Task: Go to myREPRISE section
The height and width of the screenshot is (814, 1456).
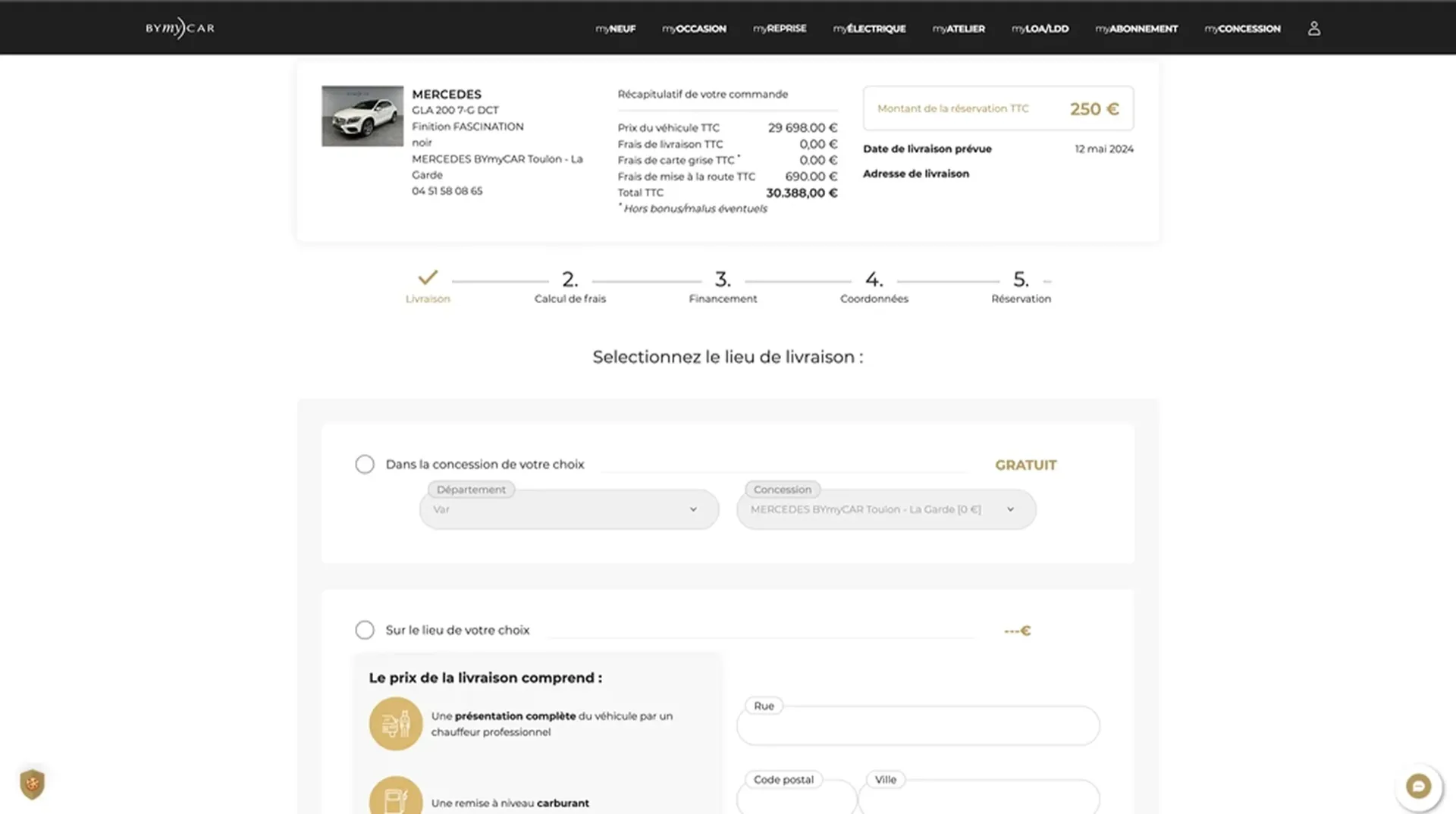Action: [x=780, y=29]
